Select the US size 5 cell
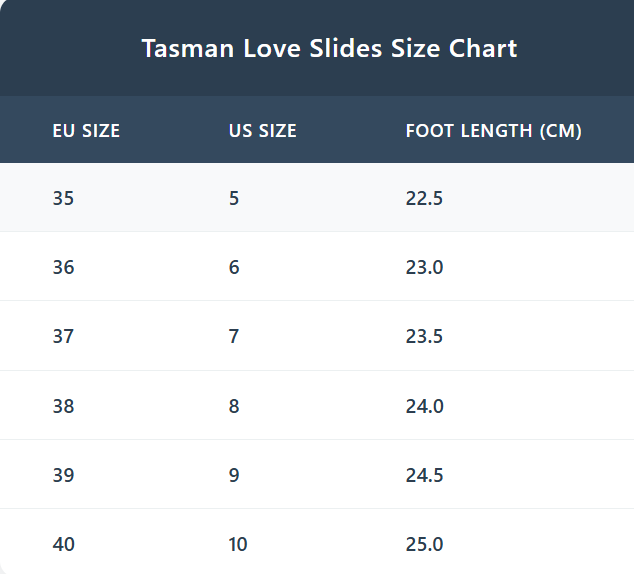The height and width of the screenshot is (574, 634). click(x=234, y=198)
